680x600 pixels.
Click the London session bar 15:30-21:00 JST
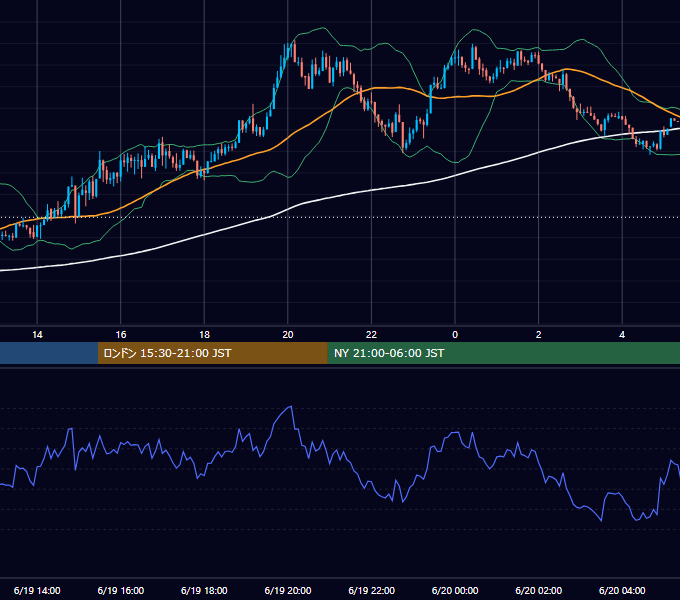pyautogui.click(x=212, y=353)
